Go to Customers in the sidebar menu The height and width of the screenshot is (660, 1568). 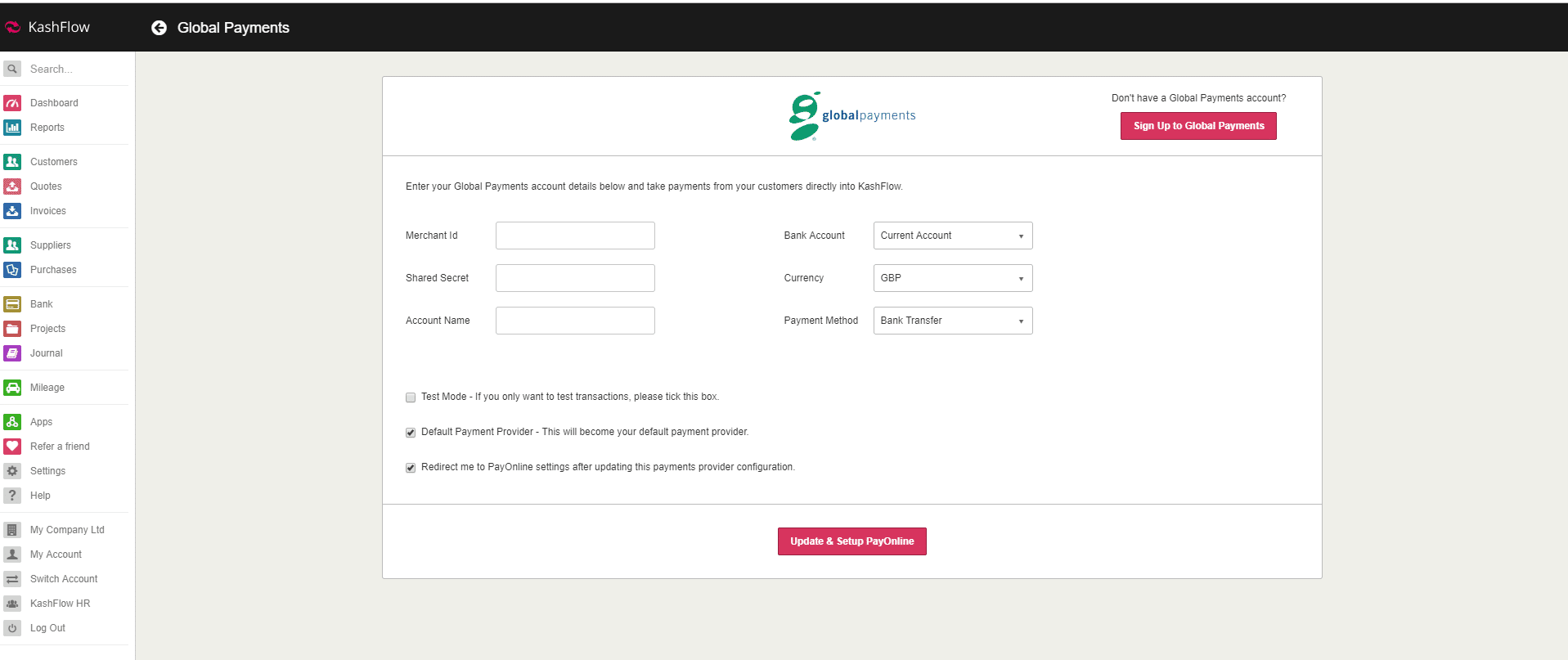[x=53, y=162]
